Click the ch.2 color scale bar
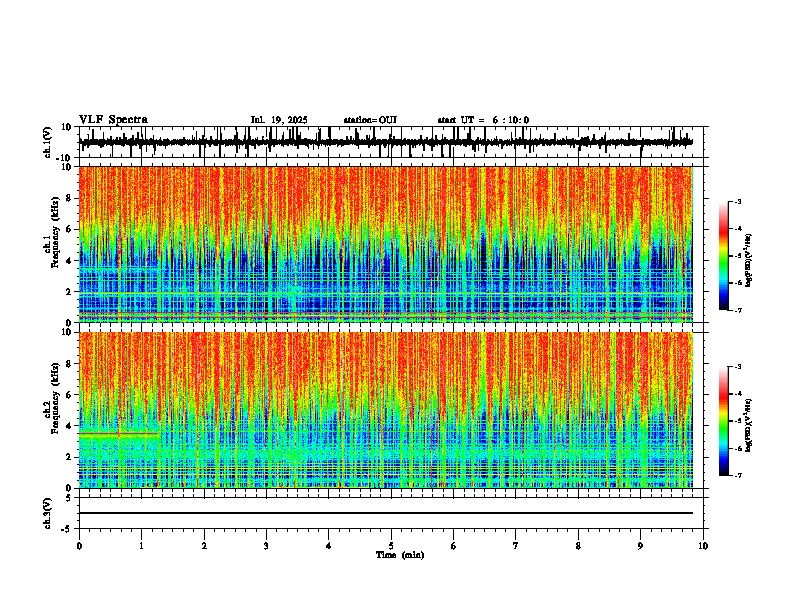 724,421
